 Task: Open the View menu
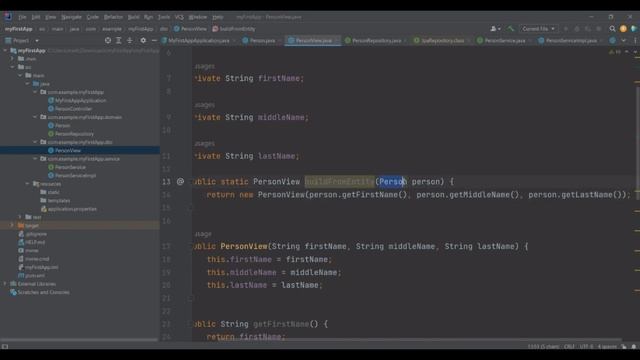50,17
